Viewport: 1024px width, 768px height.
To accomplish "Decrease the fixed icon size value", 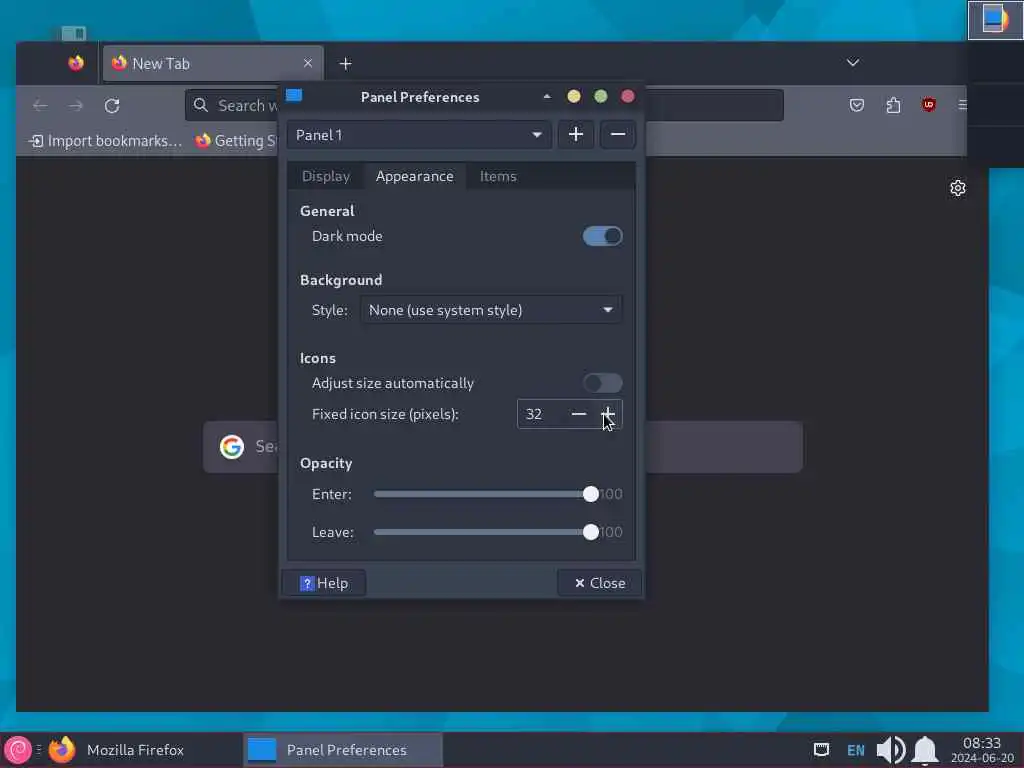I will (x=579, y=414).
